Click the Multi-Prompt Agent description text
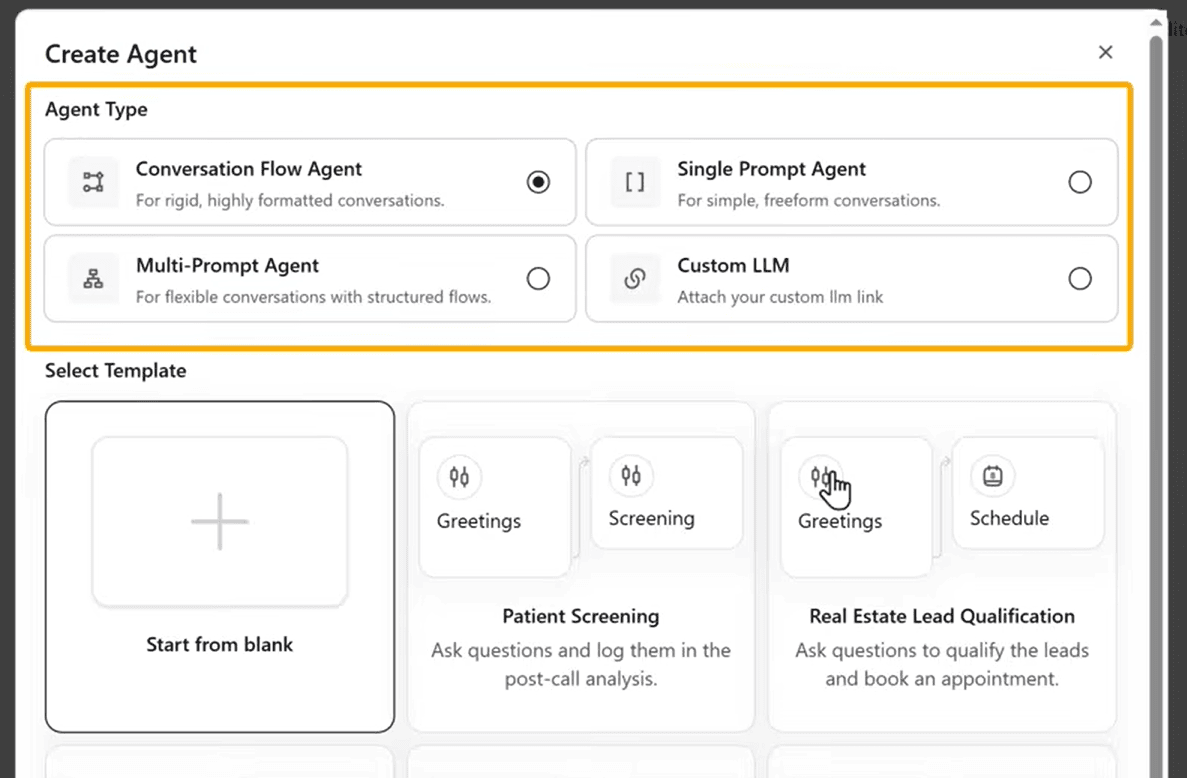The image size is (1187, 778). click(313, 297)
